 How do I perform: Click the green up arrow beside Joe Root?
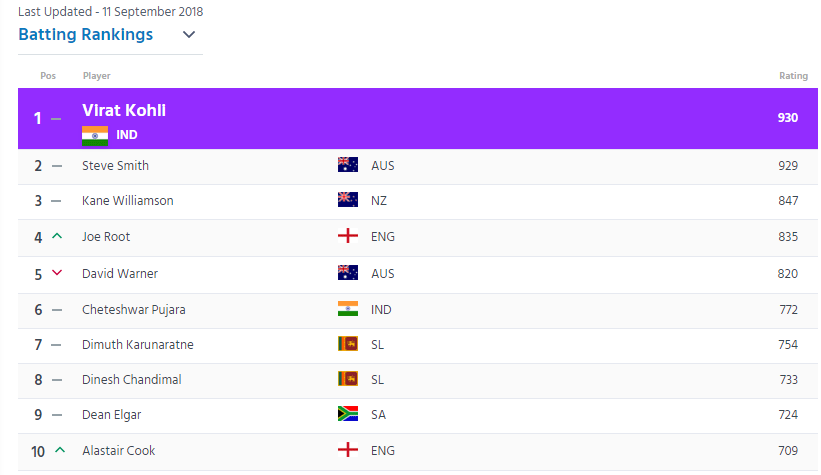click(x=57, y=236)
